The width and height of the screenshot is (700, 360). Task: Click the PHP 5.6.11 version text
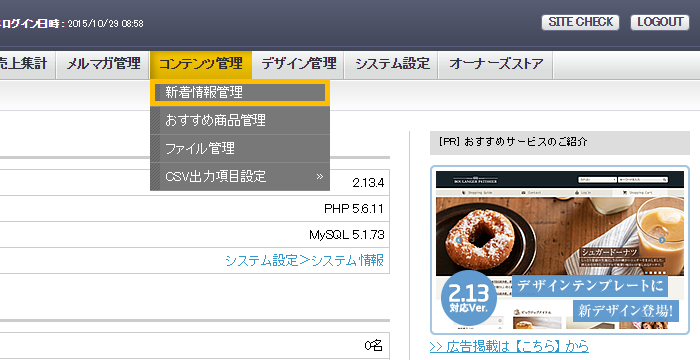(x=354, y=209)
